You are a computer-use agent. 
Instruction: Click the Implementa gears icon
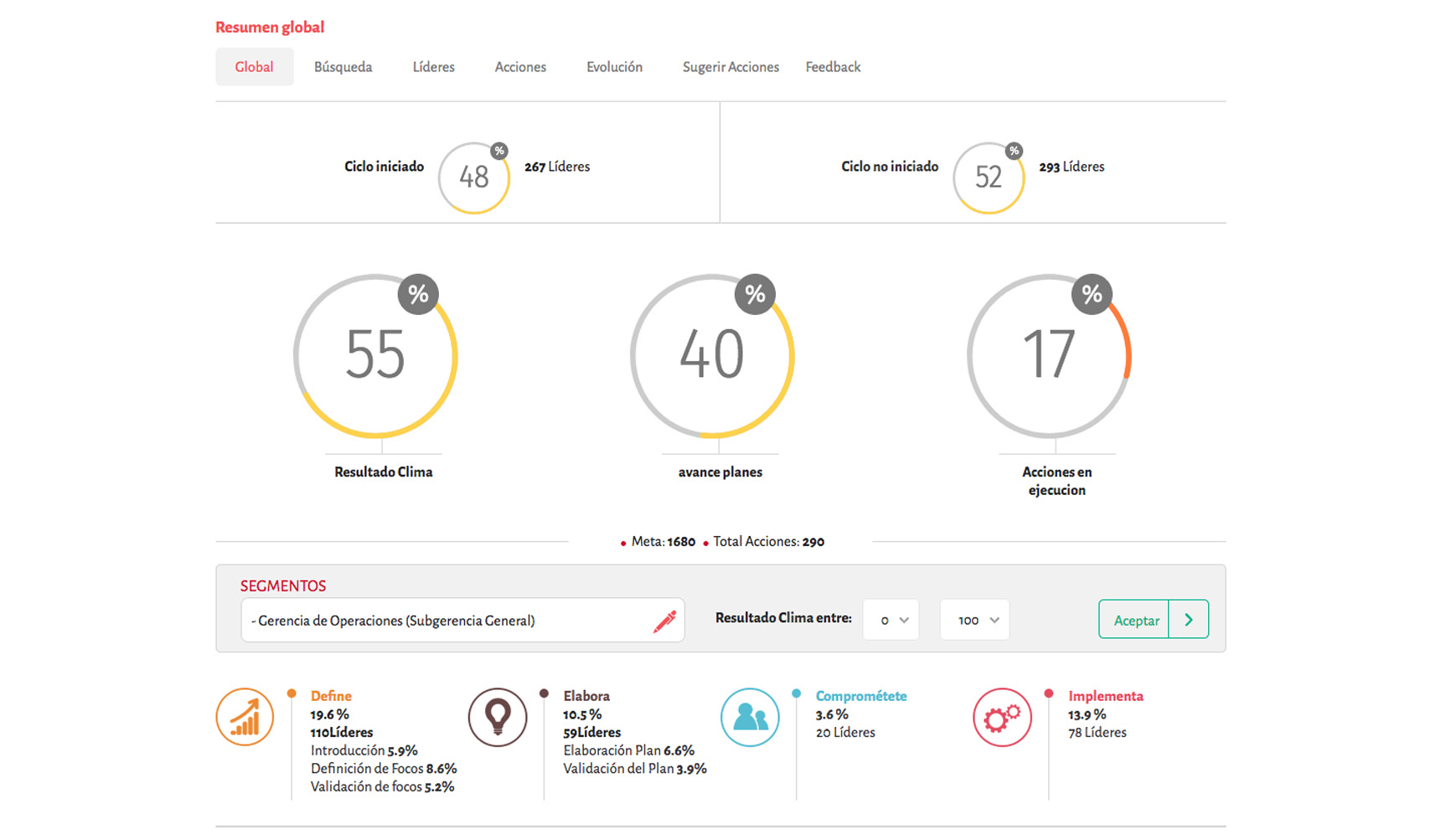point(1002,718)
